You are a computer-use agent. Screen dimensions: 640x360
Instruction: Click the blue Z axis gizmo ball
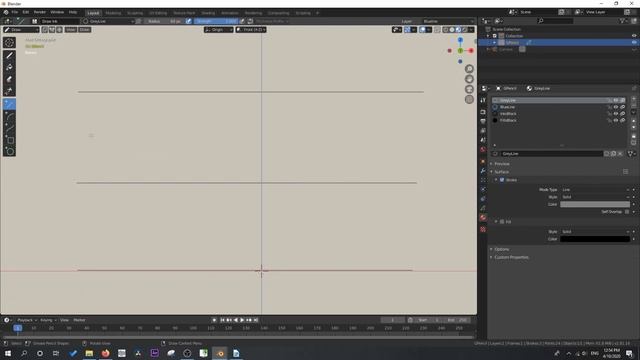[x=460, y=40]
